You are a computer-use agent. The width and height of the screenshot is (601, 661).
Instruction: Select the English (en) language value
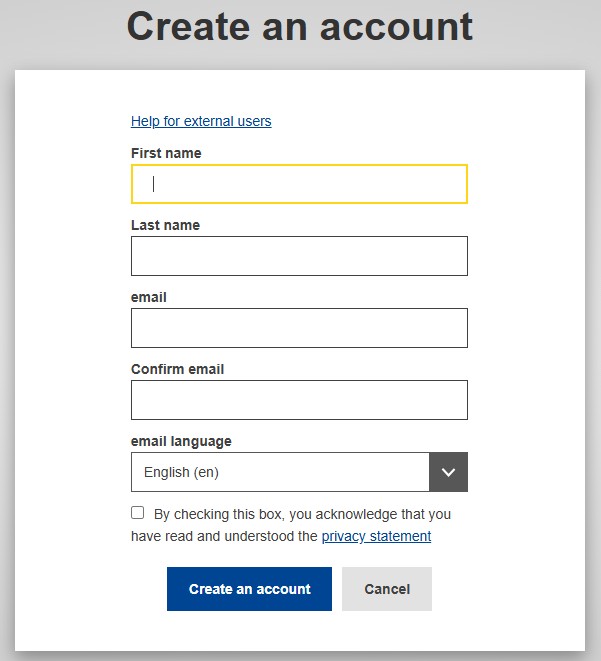pos(181,472)
